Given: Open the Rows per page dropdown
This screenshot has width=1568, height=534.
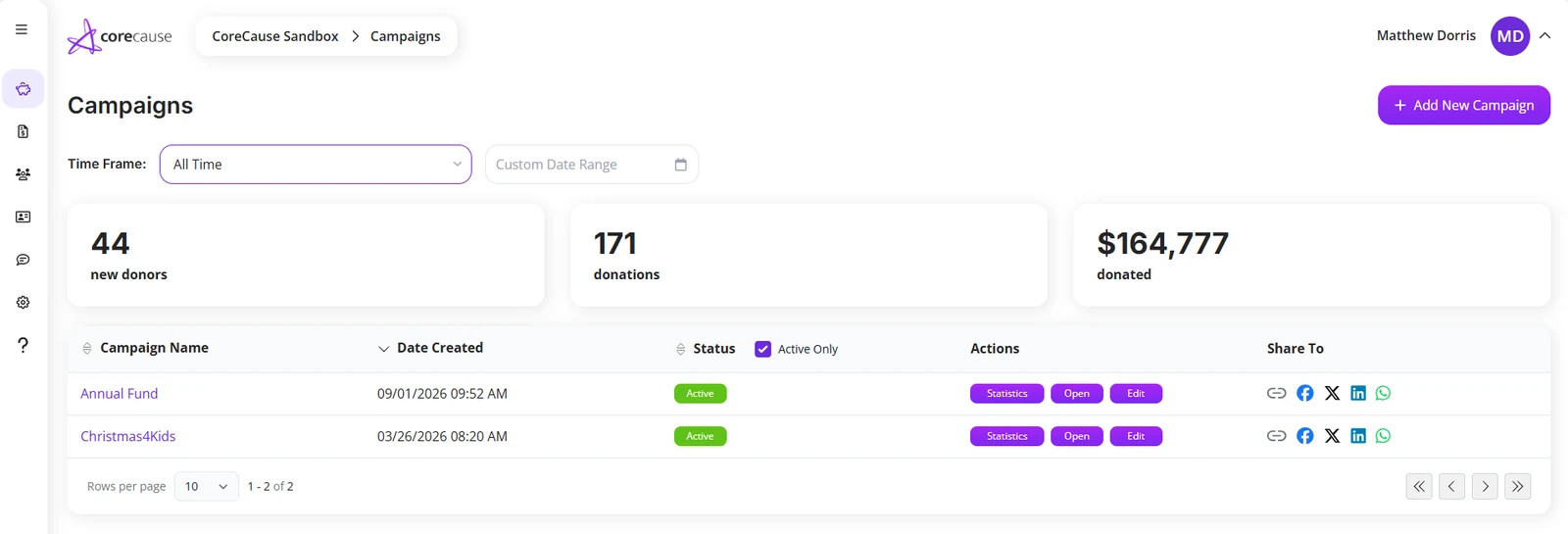Looking at the screenshot, I should point(207,486).
